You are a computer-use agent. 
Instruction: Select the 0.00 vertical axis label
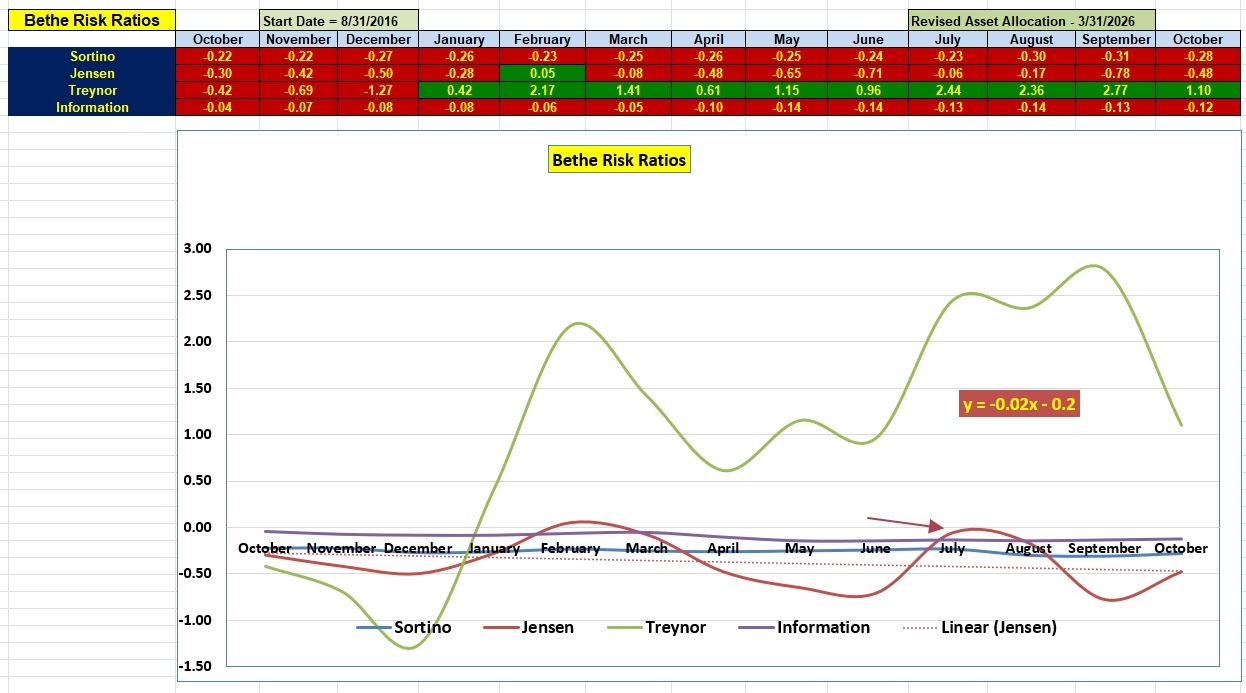pyautogui.click(x=197, y=527)
